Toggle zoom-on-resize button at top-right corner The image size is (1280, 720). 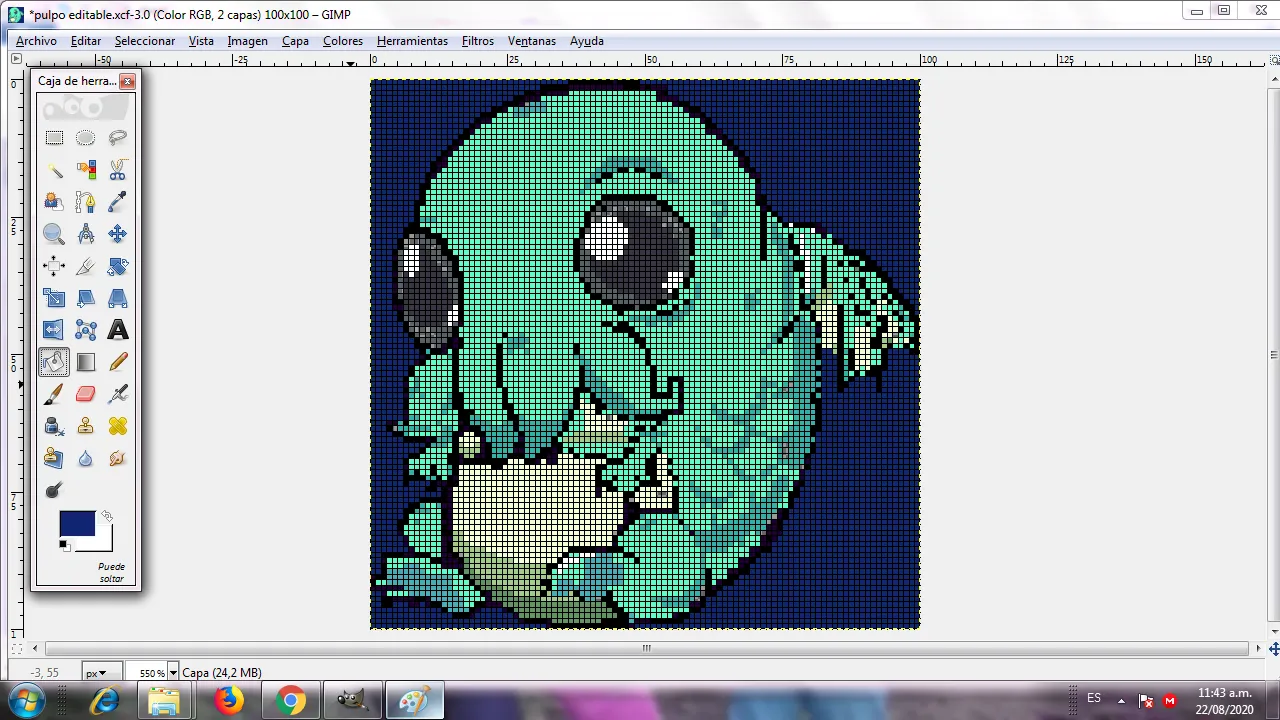coord(1273,60)
